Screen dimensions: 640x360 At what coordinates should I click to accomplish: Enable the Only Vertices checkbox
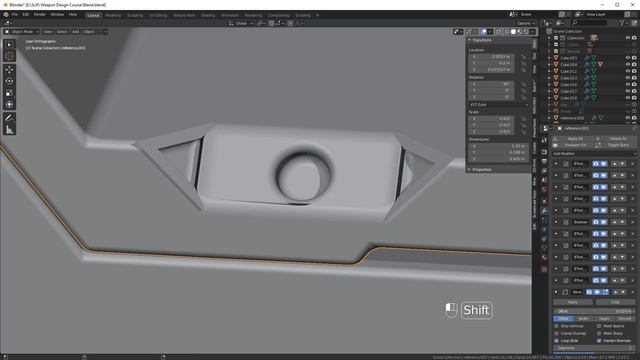click(557, 326)
